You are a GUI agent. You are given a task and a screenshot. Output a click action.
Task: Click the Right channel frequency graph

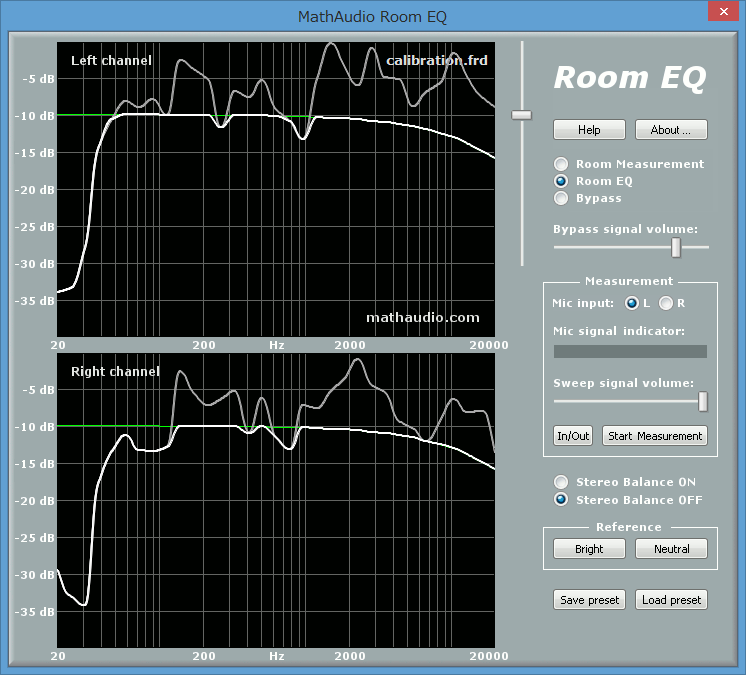pos(276,500)
